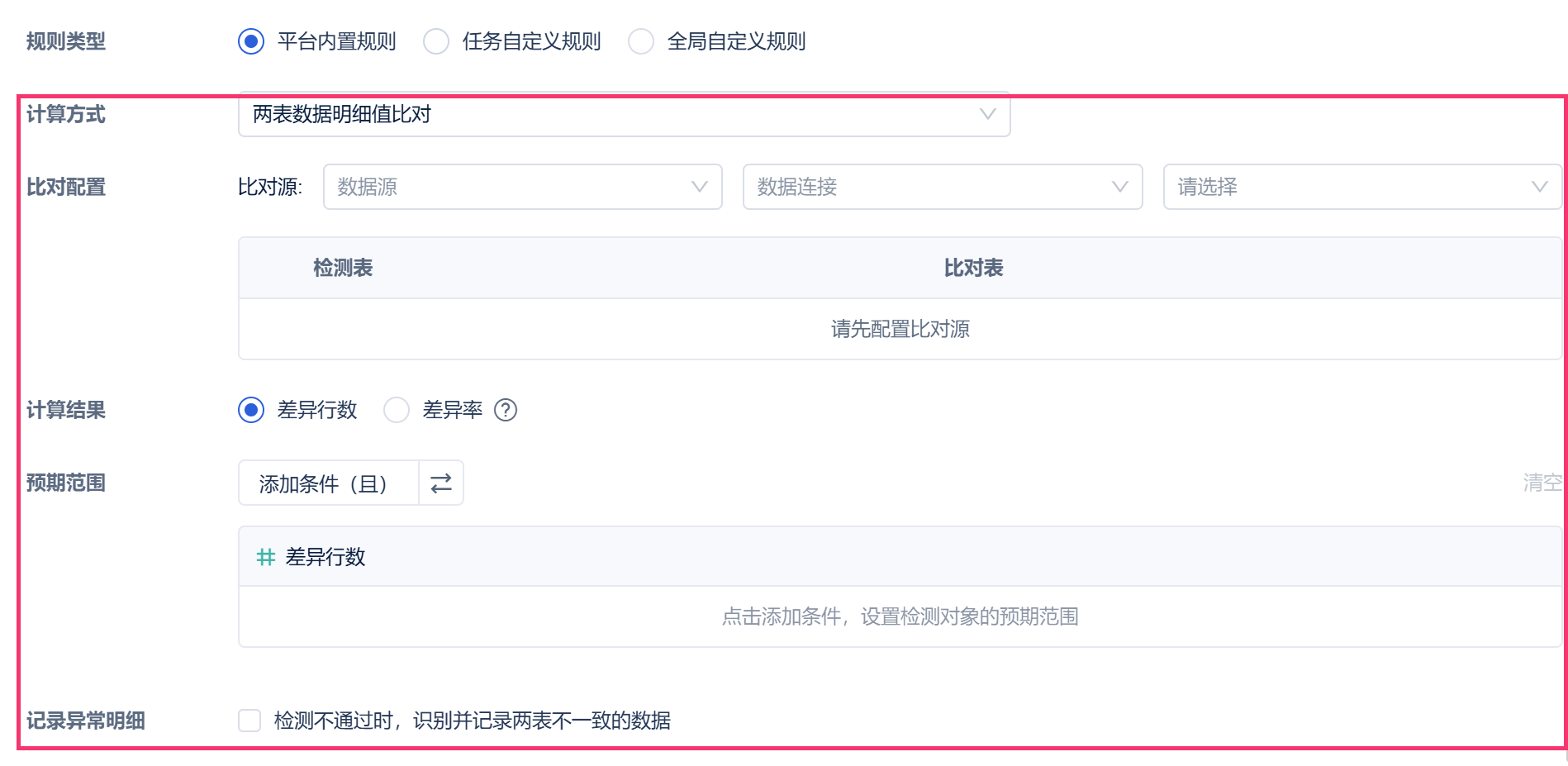Screen dimensions: 1568x766
Task: Click the hash icon before 差异行数
Action: pos(265,557)
